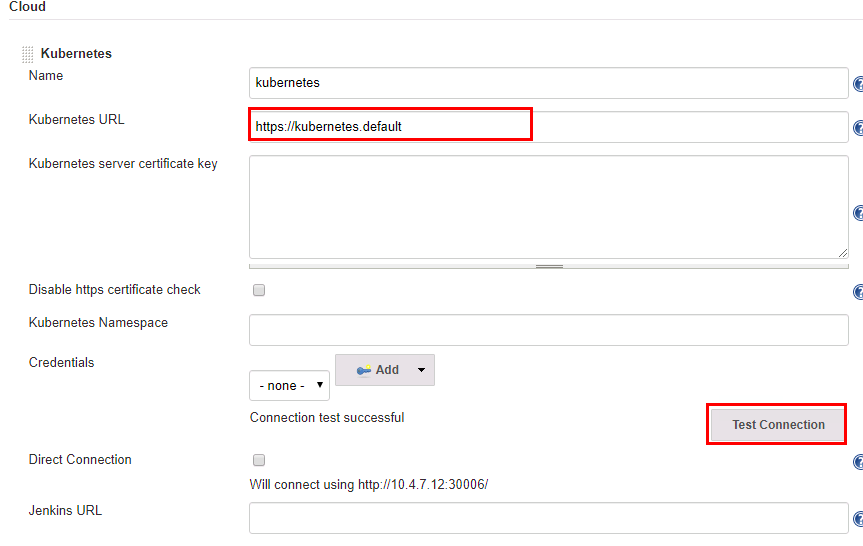The image size is (863, 546).
Task: Click the drag handle beside Kubernetes heading
Action: click(27, 54)
